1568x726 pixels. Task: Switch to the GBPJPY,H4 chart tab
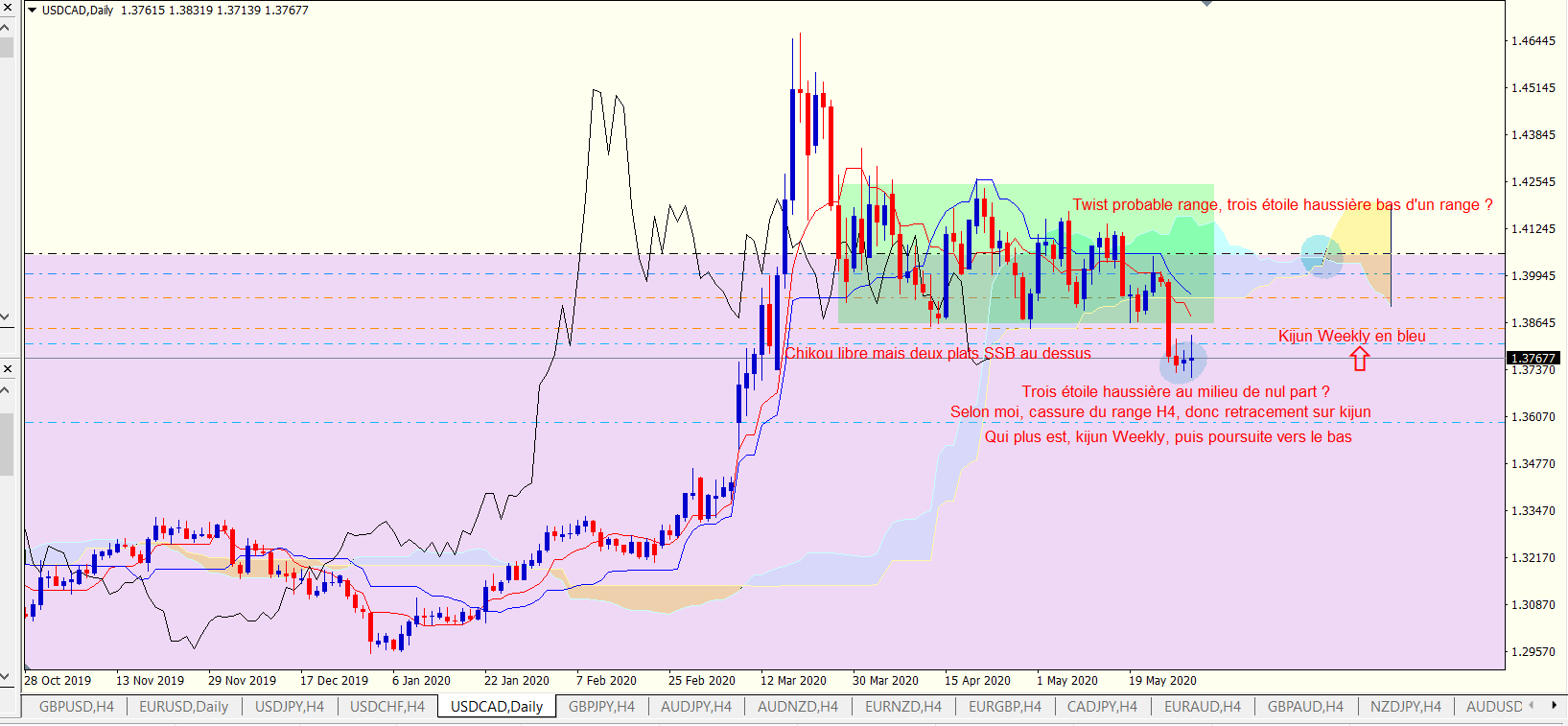click(601, 707)
